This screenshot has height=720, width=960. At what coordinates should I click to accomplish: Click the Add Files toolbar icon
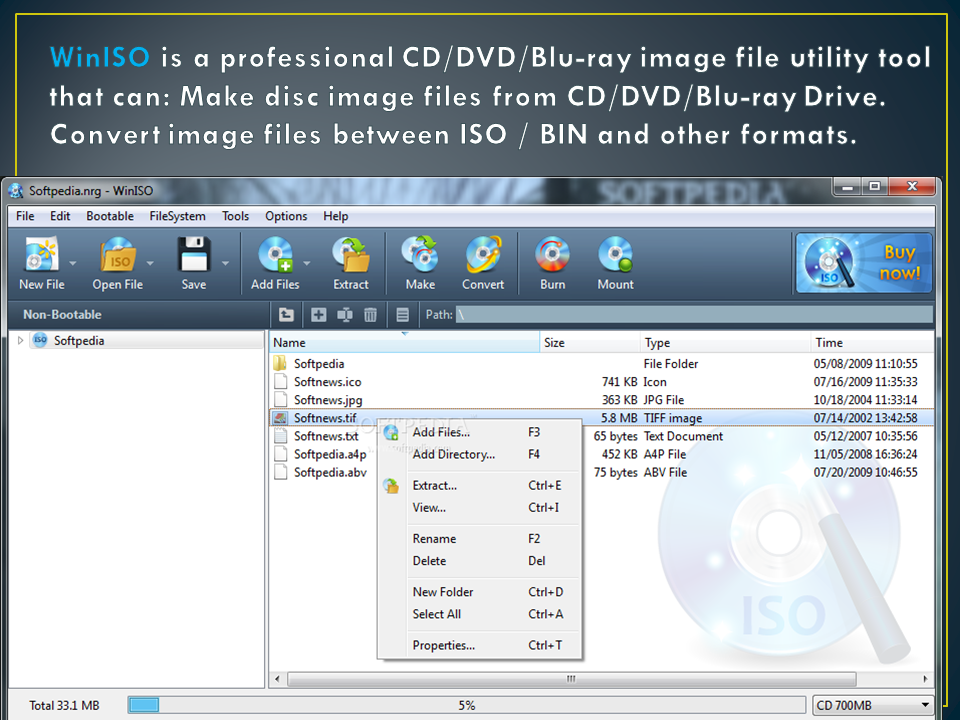click(x=276, y=254)
